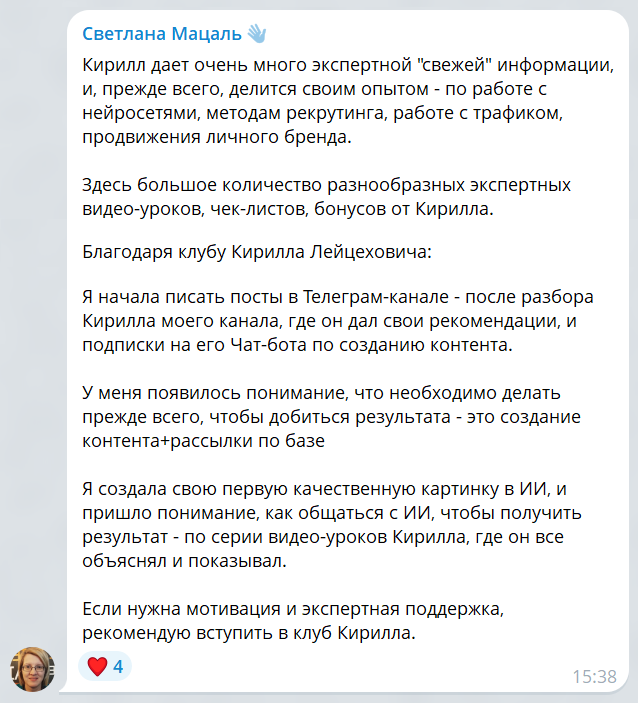
Task: Click the word 'Чат-бота' in the message
Action: (268, 345)
